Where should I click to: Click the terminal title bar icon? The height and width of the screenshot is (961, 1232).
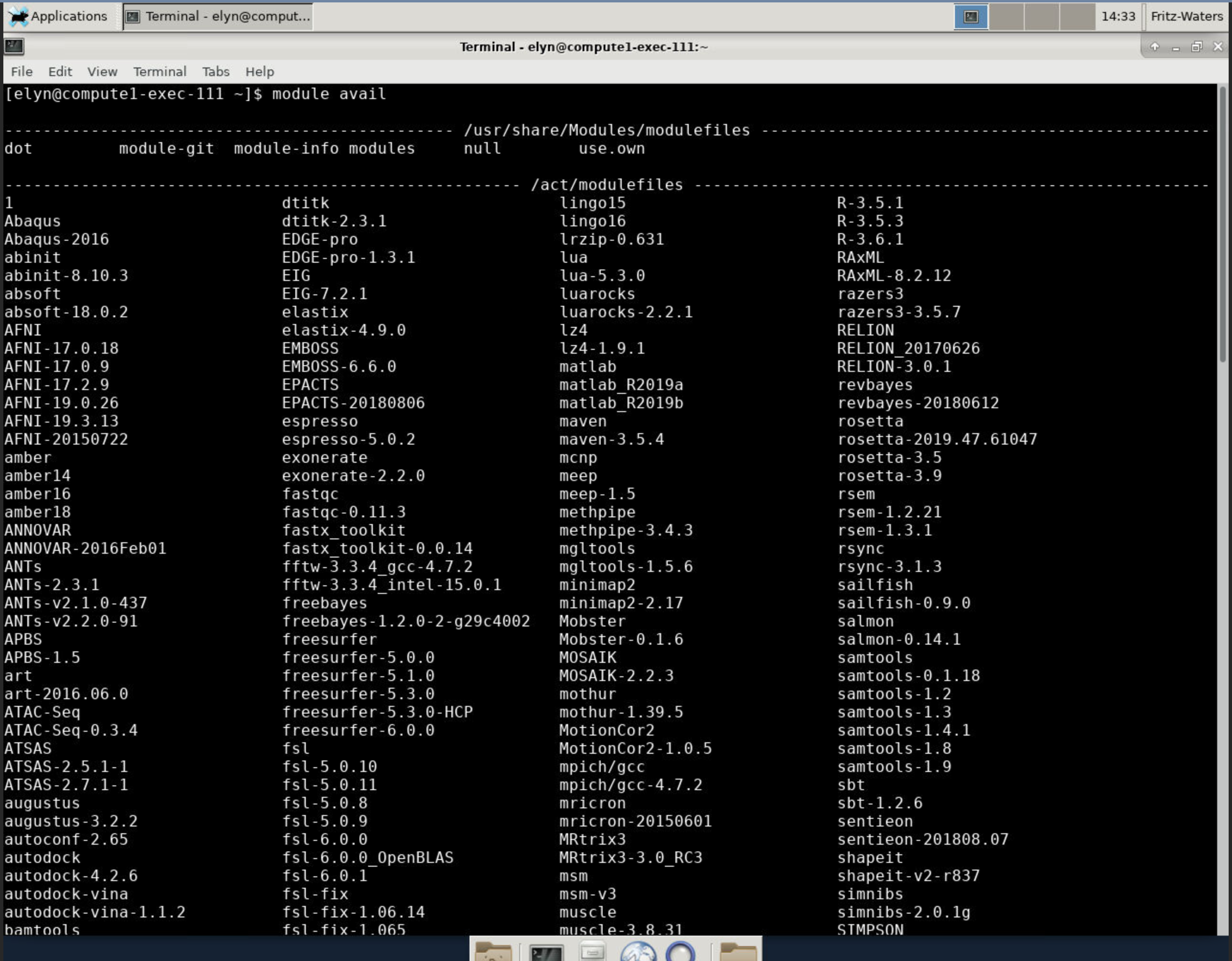14,46
